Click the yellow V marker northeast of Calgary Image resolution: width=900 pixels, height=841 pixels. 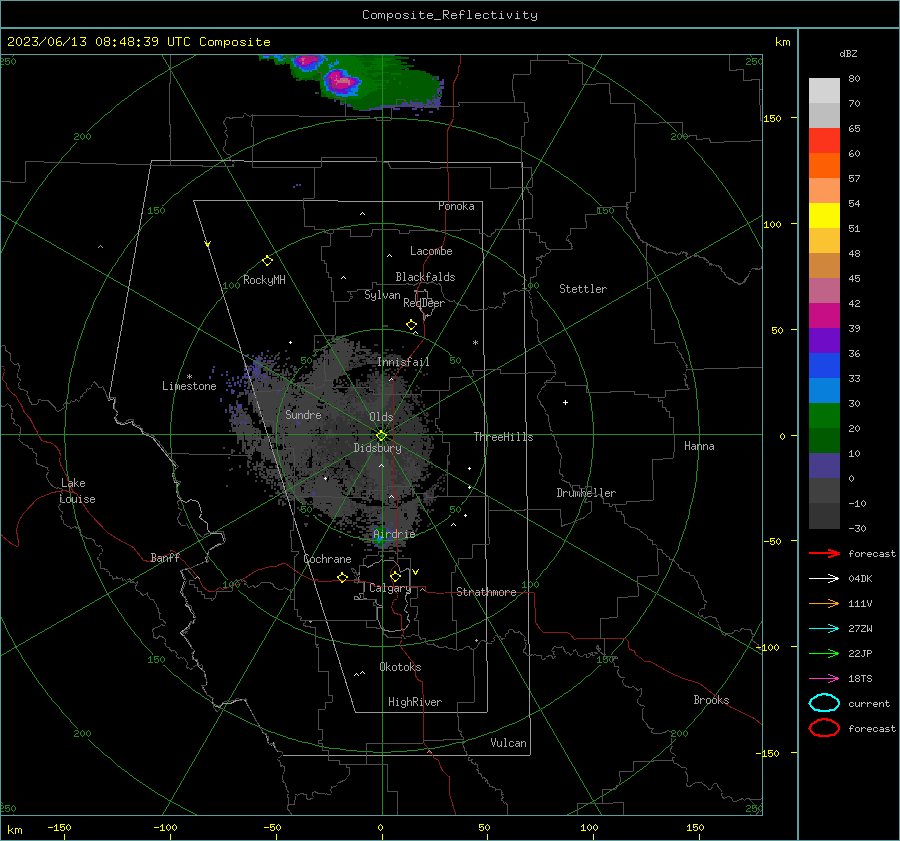416,572
